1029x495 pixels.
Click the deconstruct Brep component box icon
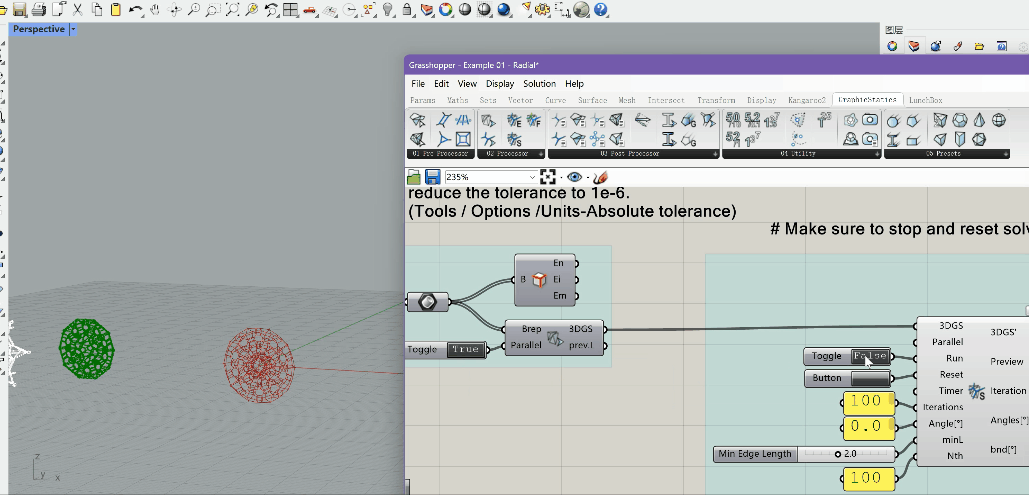tap(538, 280)
